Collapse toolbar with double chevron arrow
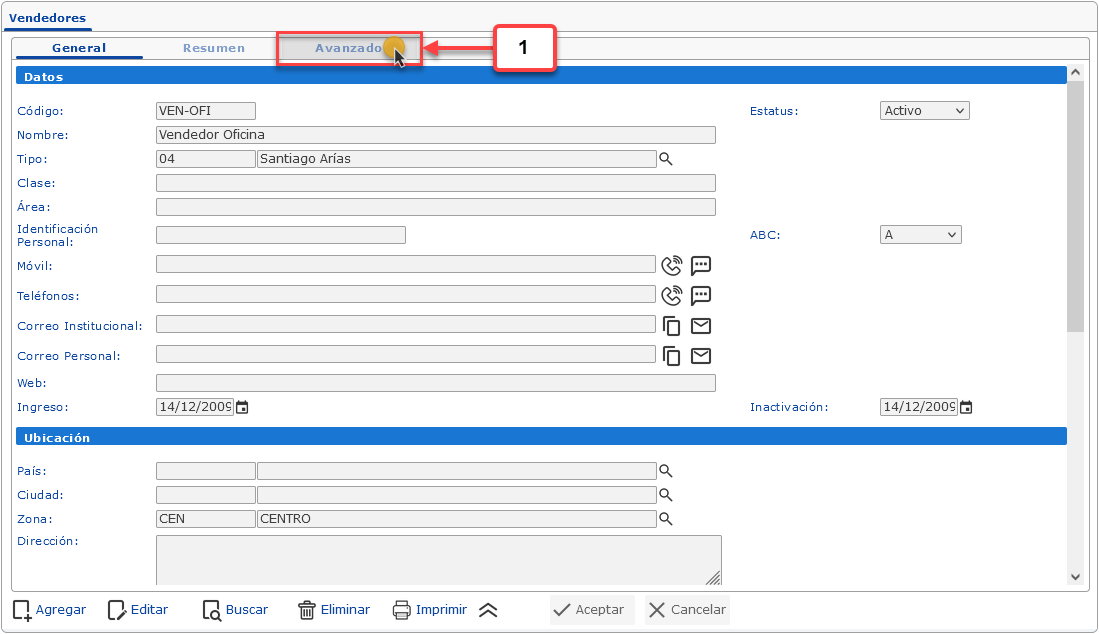 click(x=488, y=610)
